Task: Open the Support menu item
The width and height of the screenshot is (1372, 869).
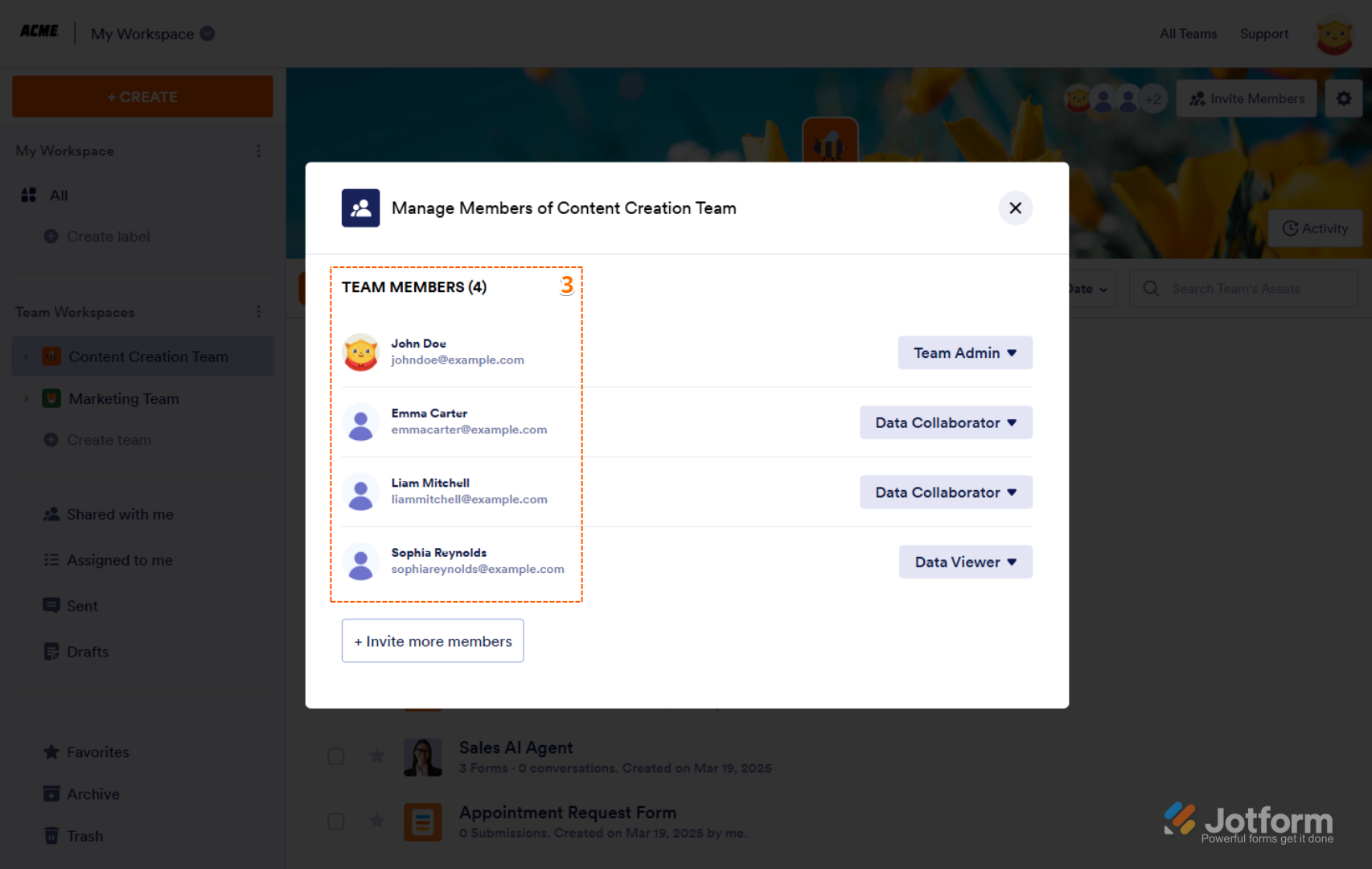Action: pyautogui.click(x=1263, y=34)
